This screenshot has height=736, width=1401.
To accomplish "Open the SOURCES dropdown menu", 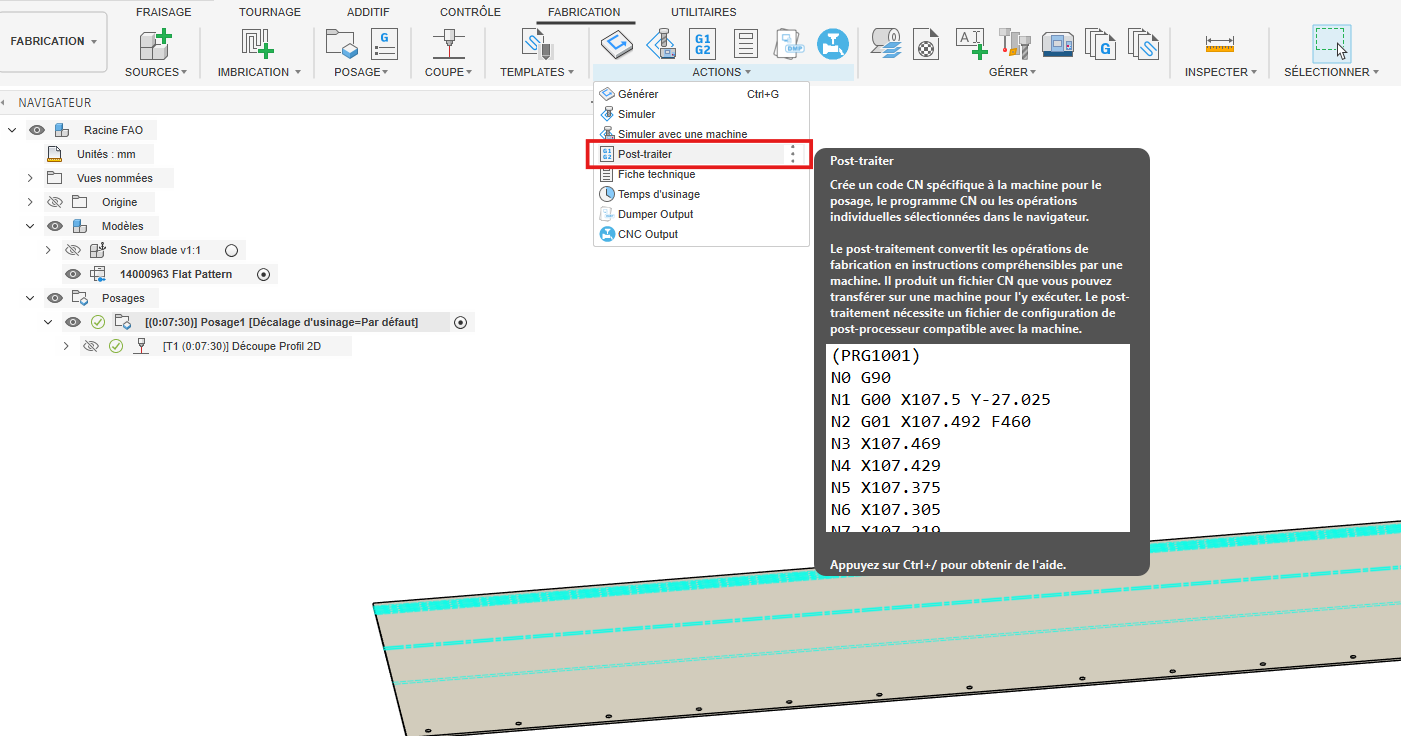I will (x=156, y=72).
